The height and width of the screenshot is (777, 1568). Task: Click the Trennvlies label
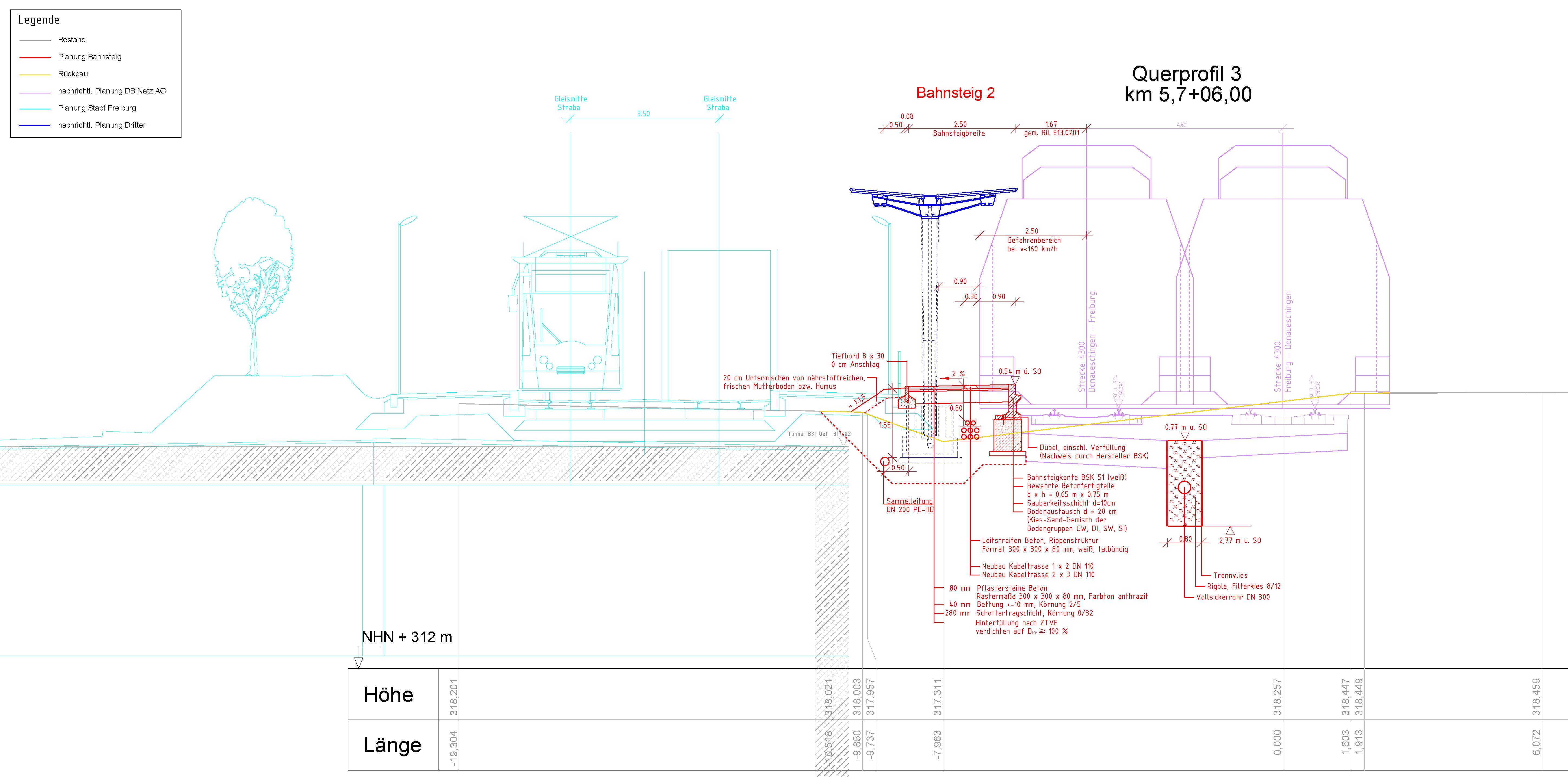pos(1230,575)
